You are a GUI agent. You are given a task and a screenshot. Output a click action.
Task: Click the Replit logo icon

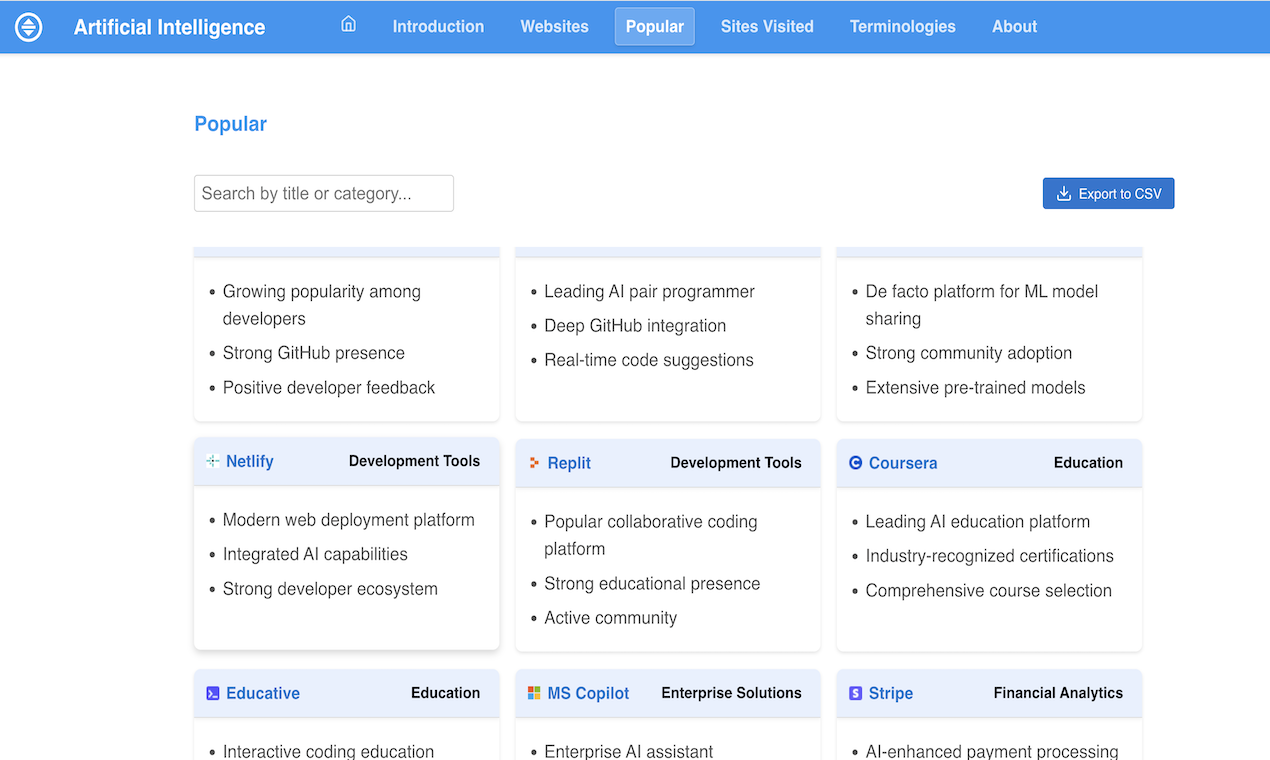tap(534, 463)
